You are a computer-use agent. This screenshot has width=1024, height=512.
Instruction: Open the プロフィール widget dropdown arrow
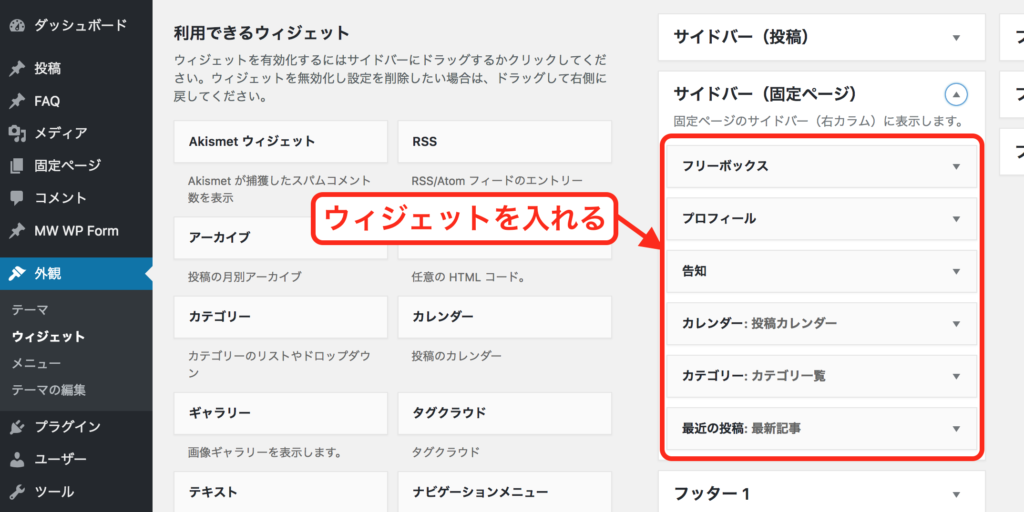(x=956, y=219)
